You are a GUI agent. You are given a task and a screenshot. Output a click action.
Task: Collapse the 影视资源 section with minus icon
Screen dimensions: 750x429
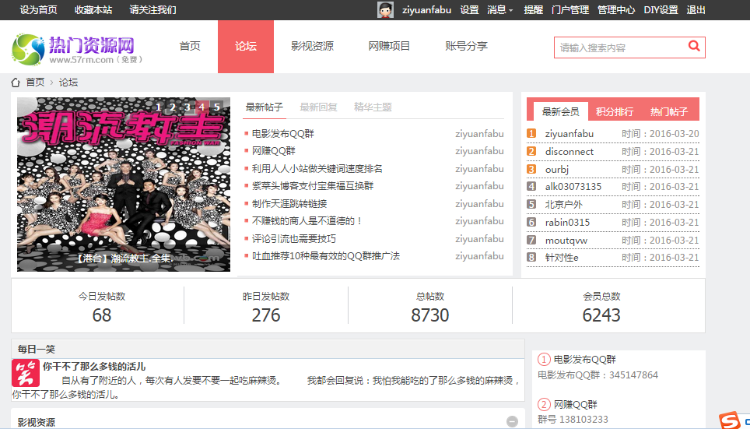click(512, 421)
